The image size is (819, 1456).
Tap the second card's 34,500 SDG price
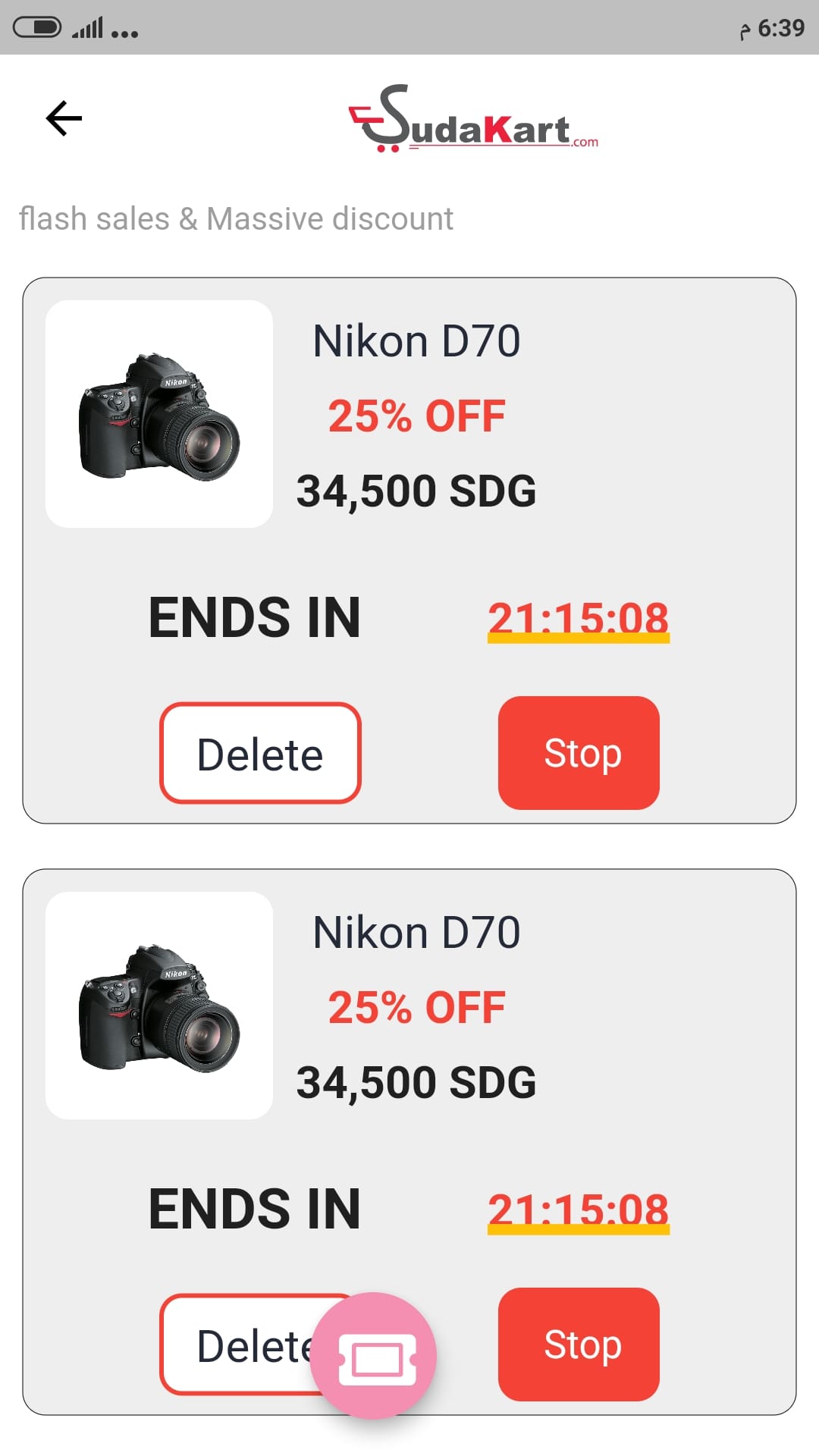coord(416,1082)
